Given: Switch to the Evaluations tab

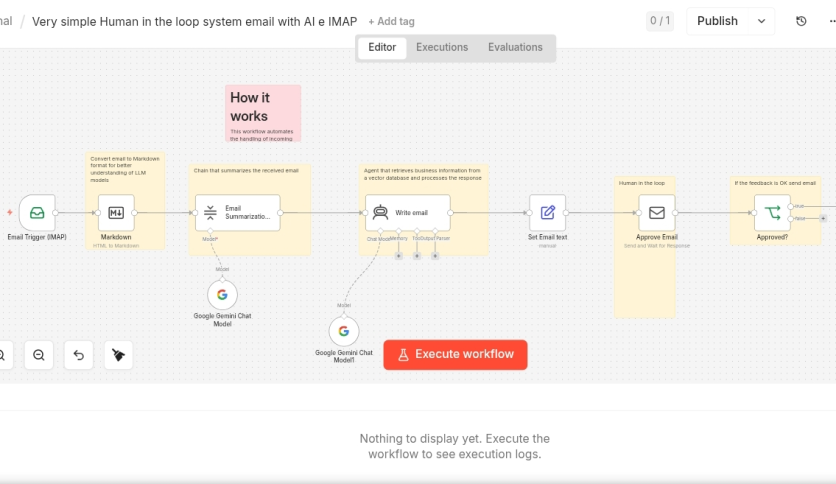Looking at the screenshot, I should (515, 47).
